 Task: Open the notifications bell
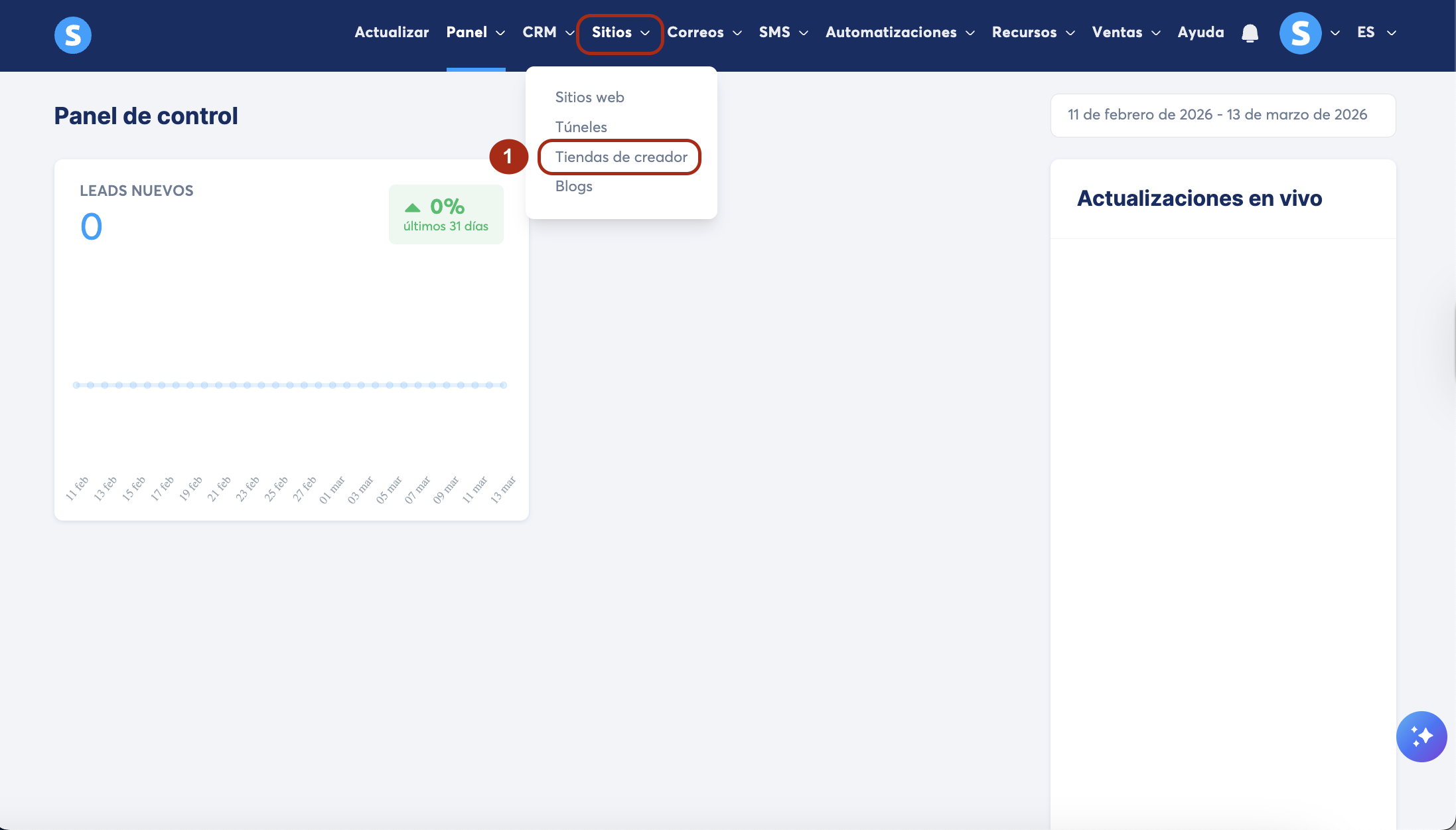1250,33
